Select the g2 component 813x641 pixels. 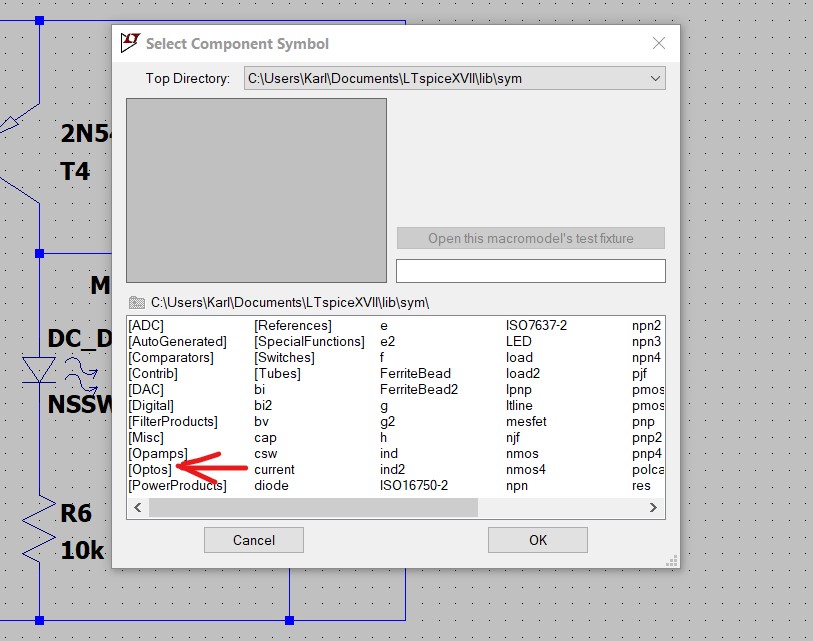point(387,422)
